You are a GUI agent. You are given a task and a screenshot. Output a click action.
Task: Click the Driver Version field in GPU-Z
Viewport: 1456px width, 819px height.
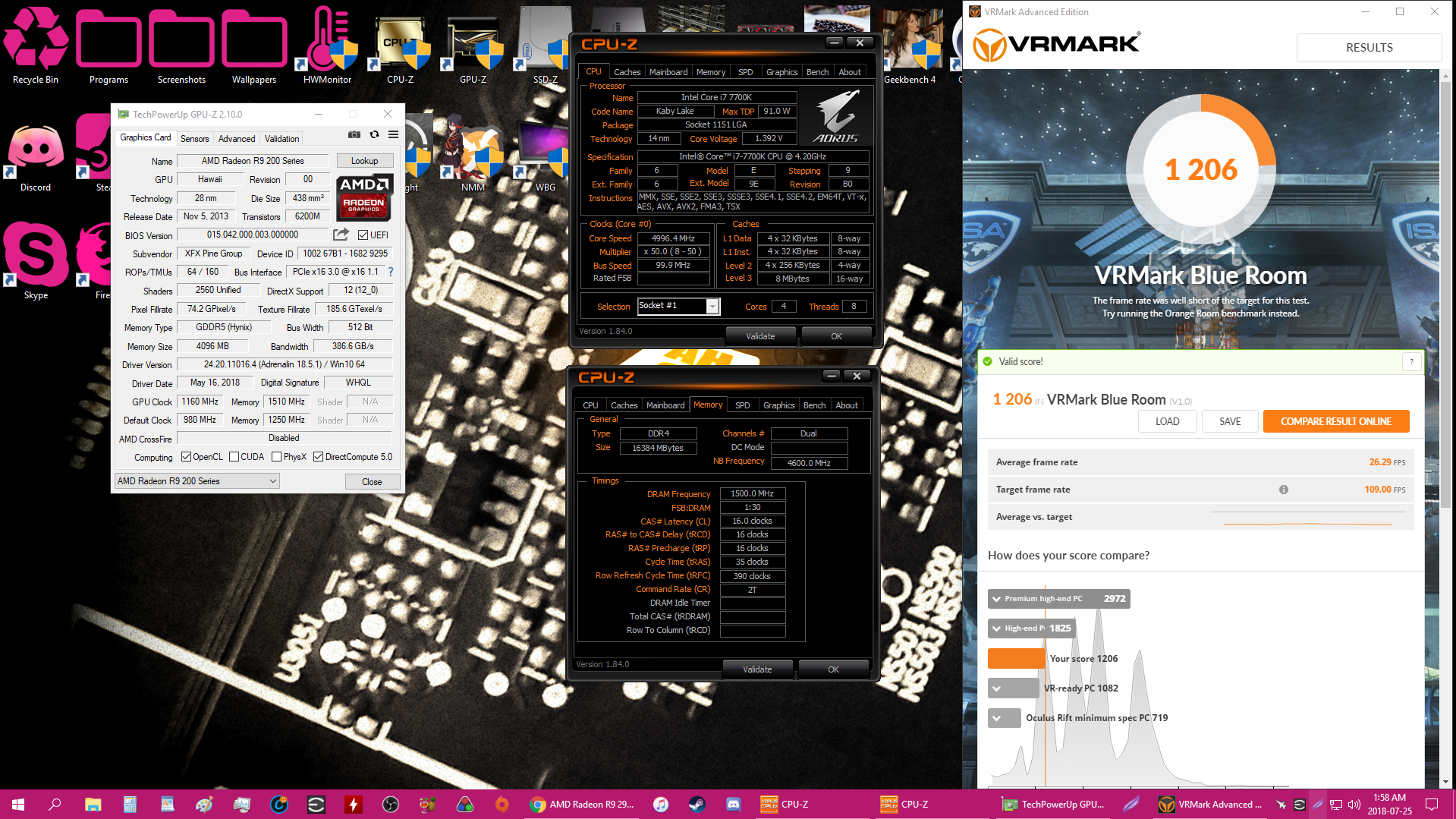[x=285, y=365]
